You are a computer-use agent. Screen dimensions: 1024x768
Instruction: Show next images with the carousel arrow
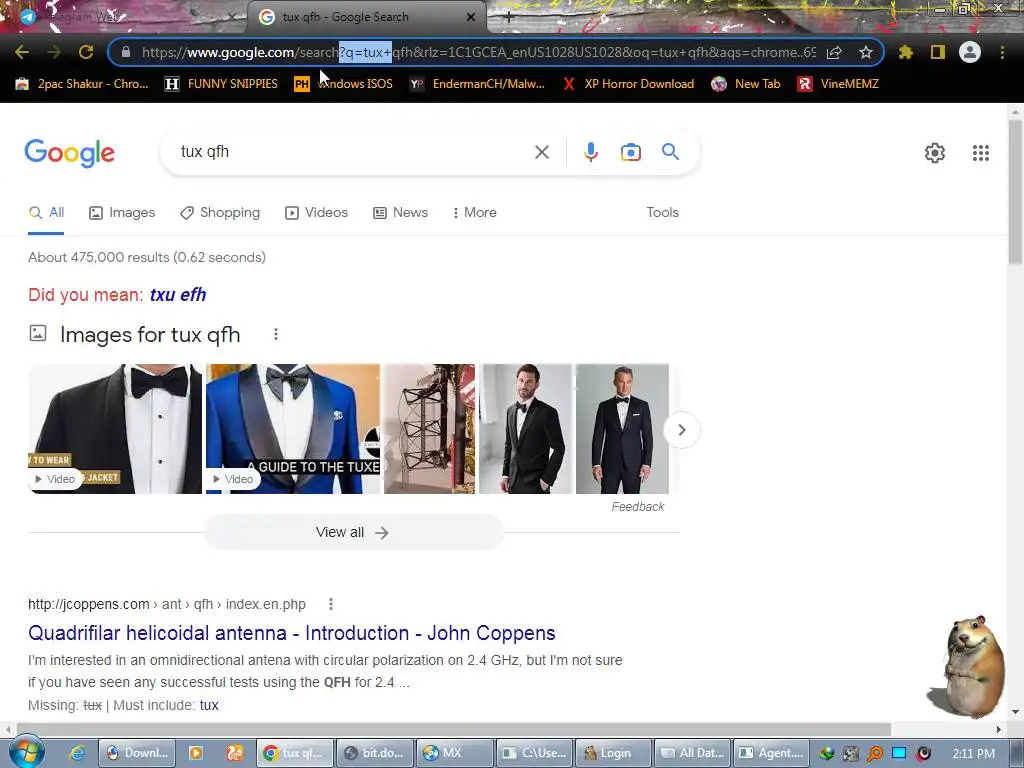pos(681,430)
